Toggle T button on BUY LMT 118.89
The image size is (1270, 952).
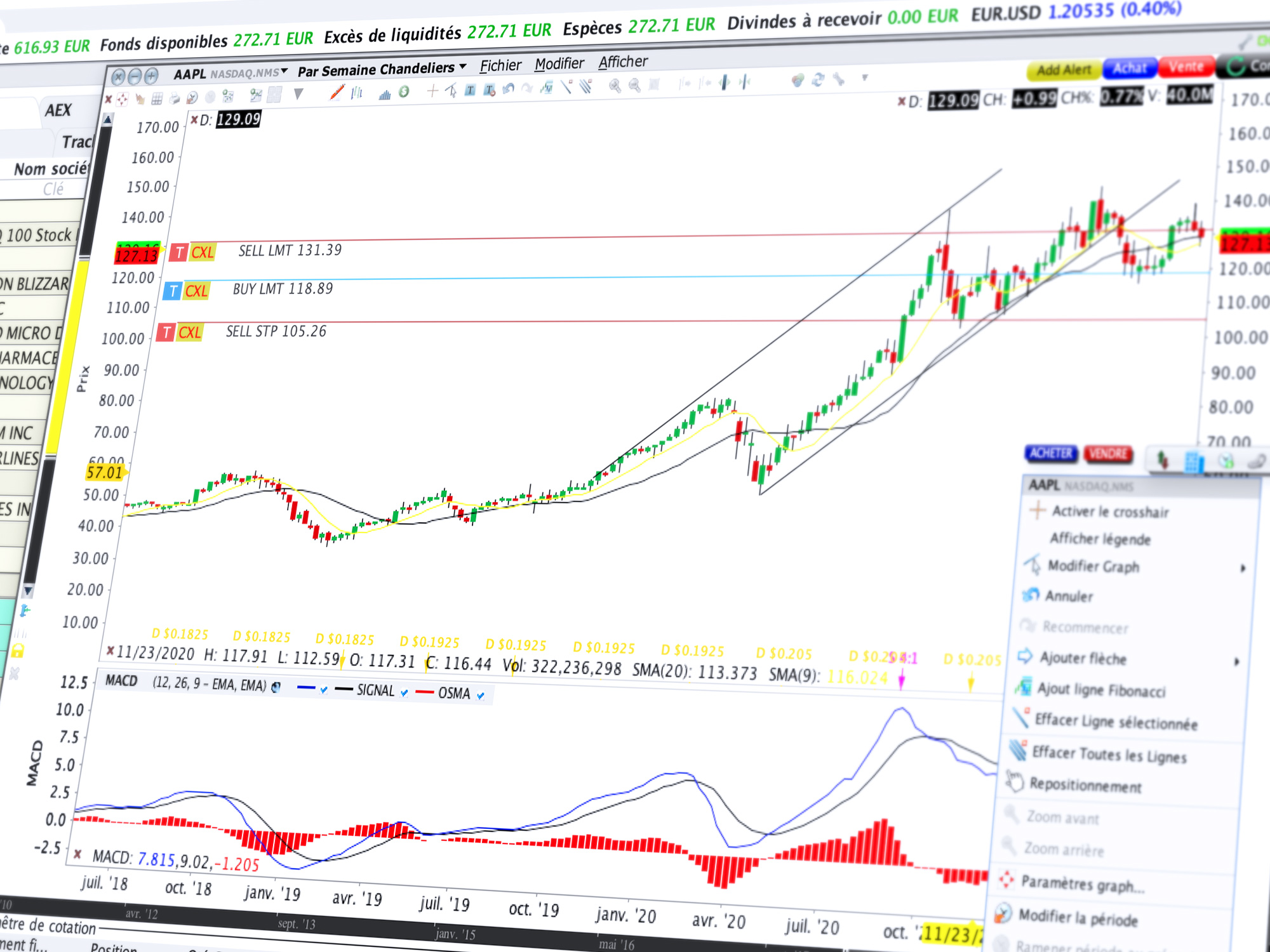172,291
